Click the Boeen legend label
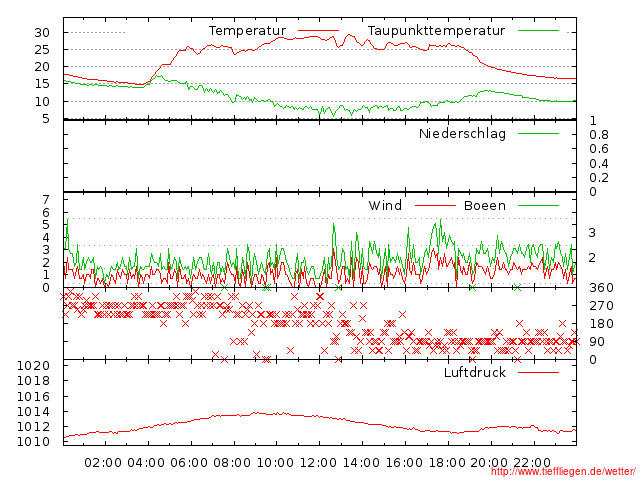Screen dimensions: 640x480 [x=485, y=206]
